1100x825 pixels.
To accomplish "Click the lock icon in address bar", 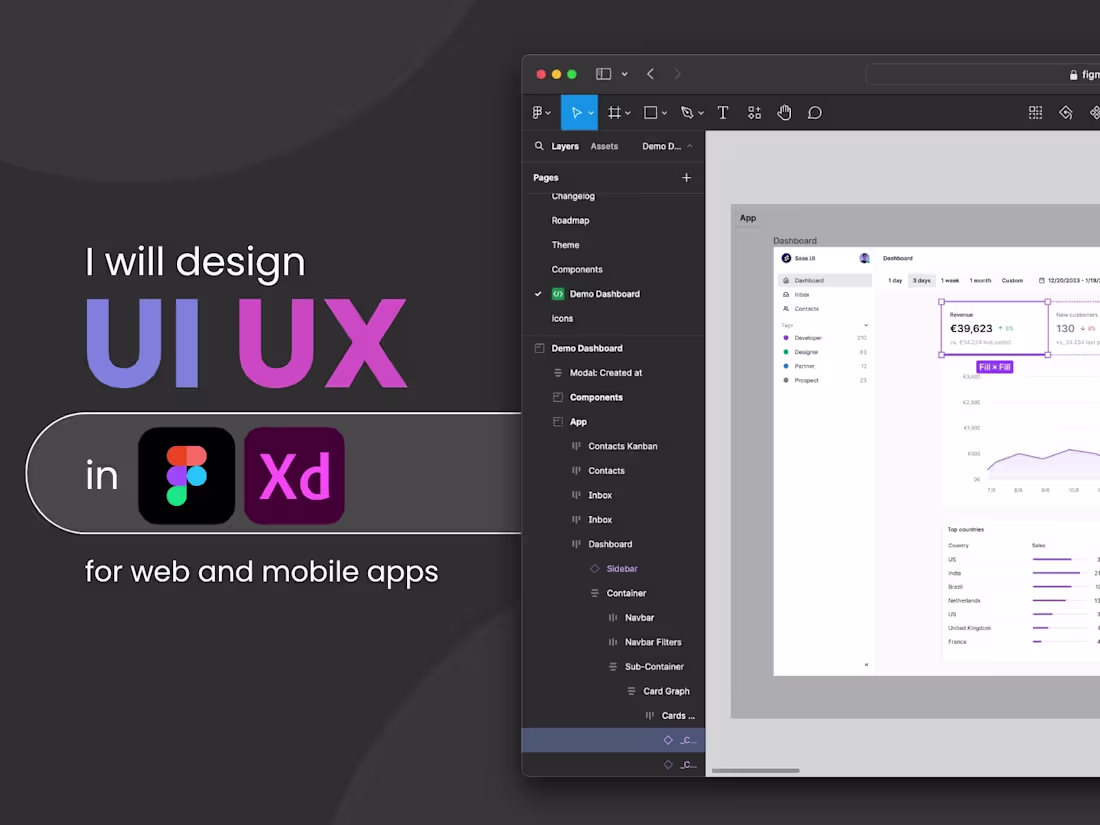I will point(1073,75).
